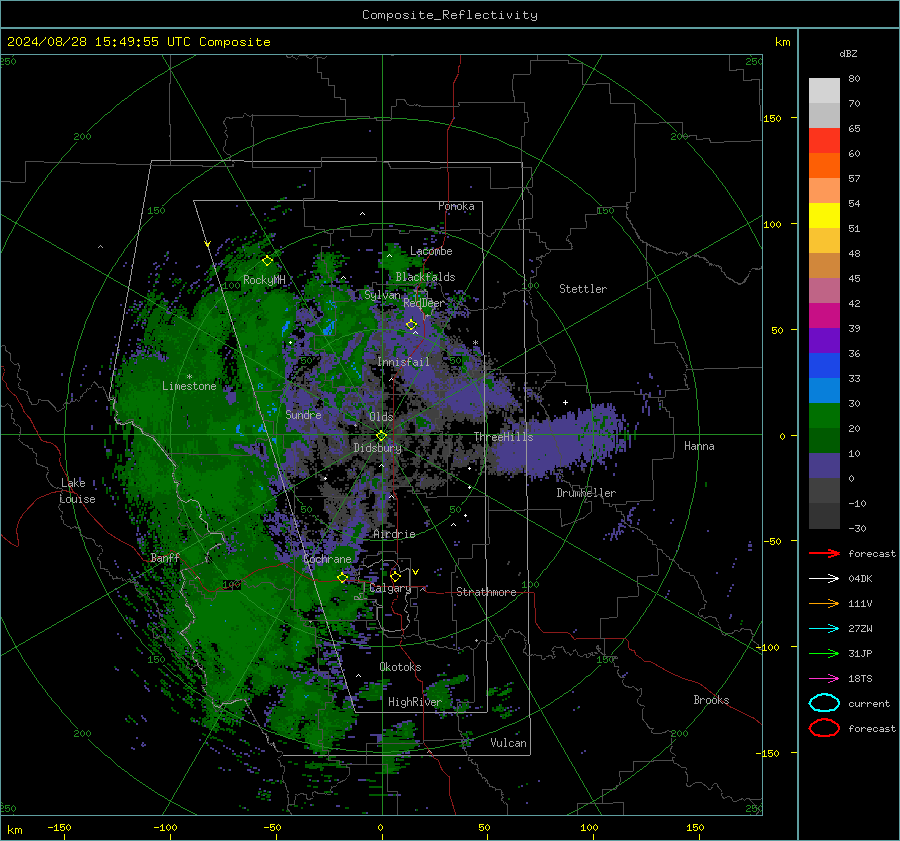
Task: Click the Ponoka city label
Action: pos(456,206)
